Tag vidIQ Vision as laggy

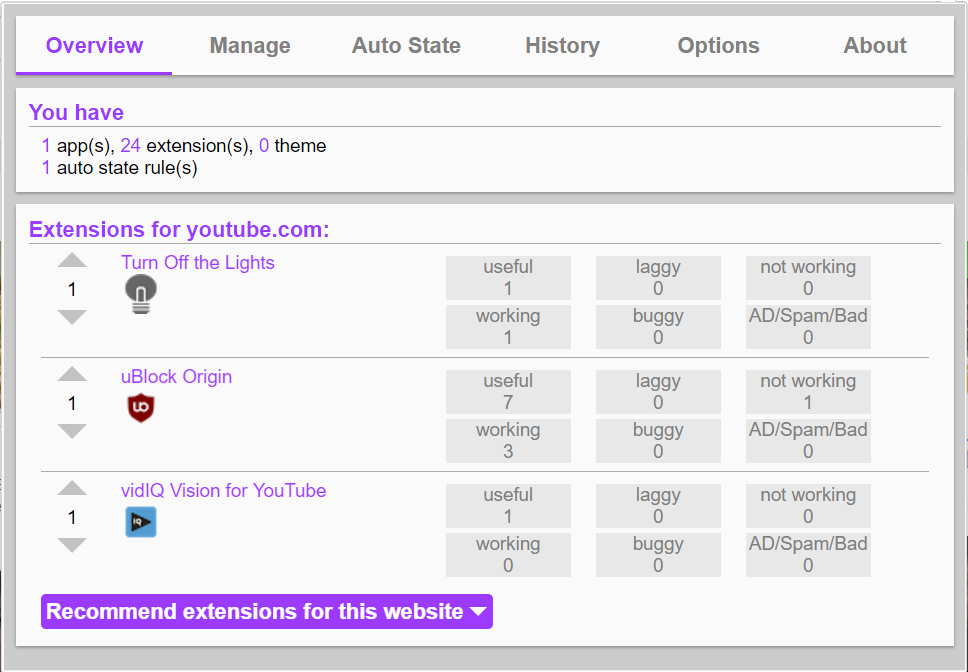658,506
